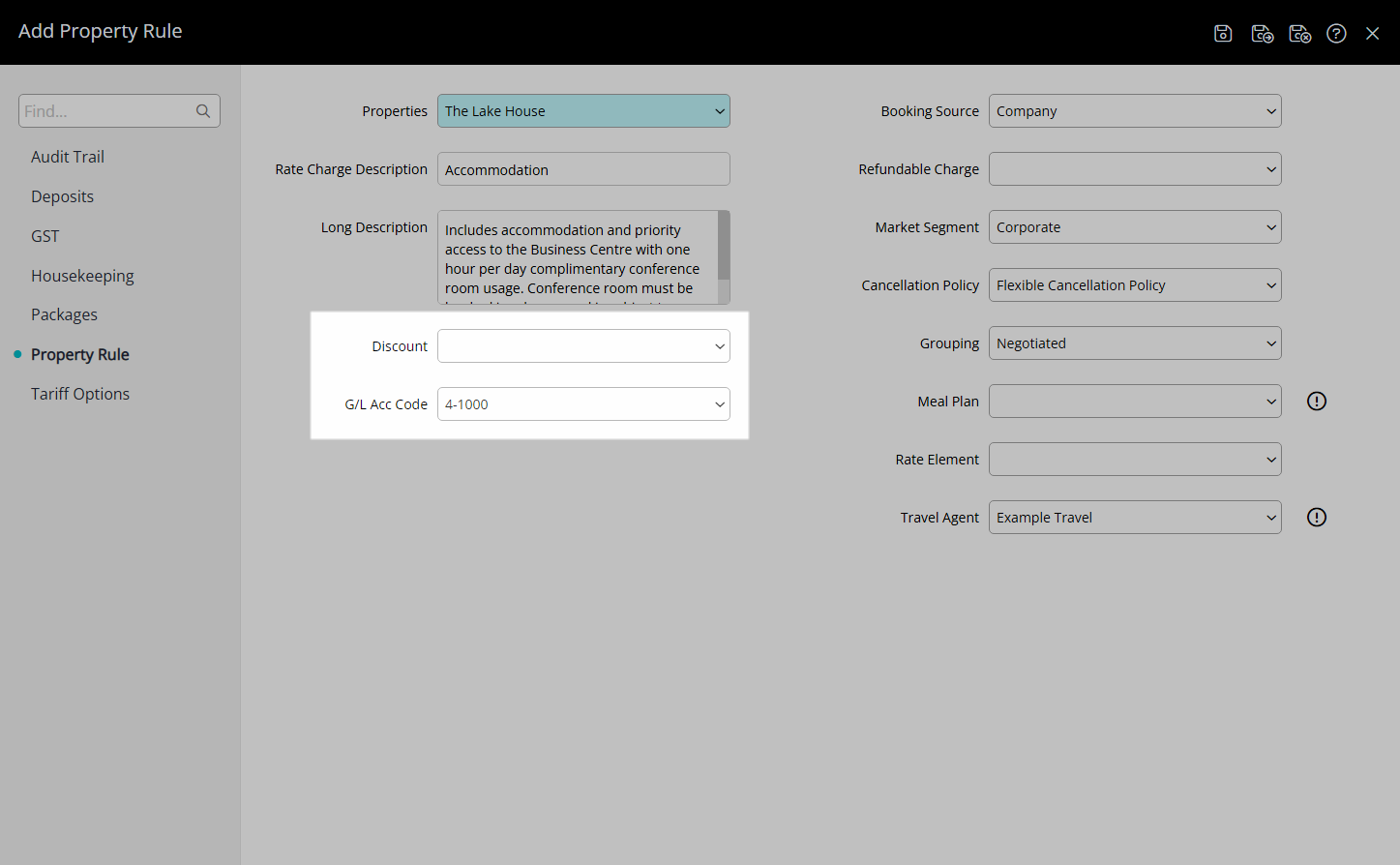Open the Market Segment dropdown

click(x=1135, y=227)
